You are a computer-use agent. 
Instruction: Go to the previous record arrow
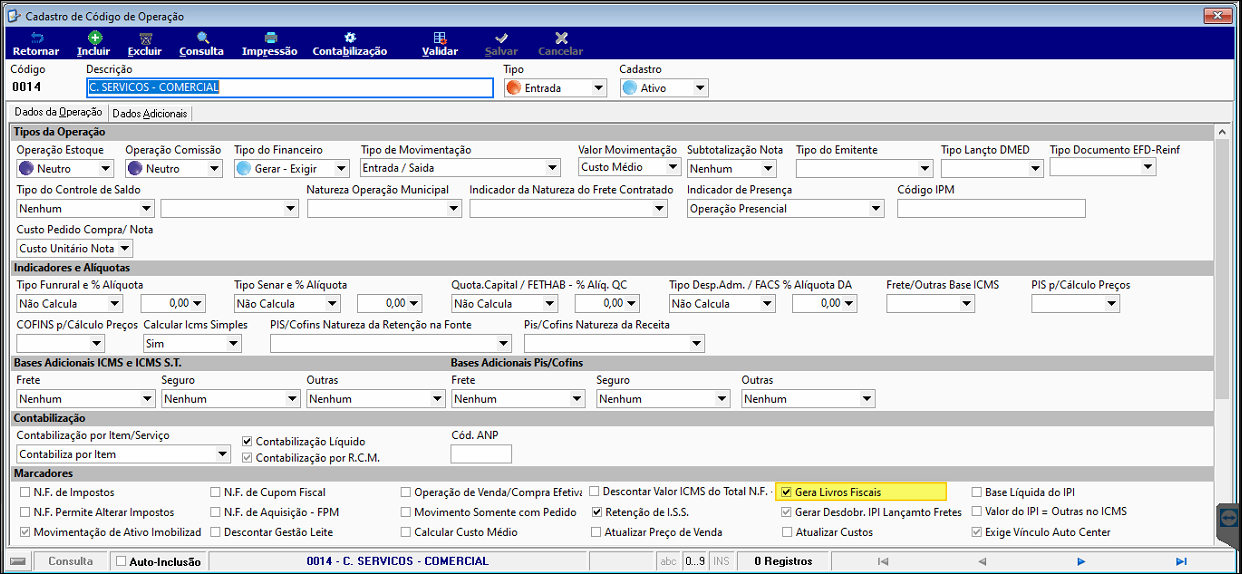click(x=982, y=561)
